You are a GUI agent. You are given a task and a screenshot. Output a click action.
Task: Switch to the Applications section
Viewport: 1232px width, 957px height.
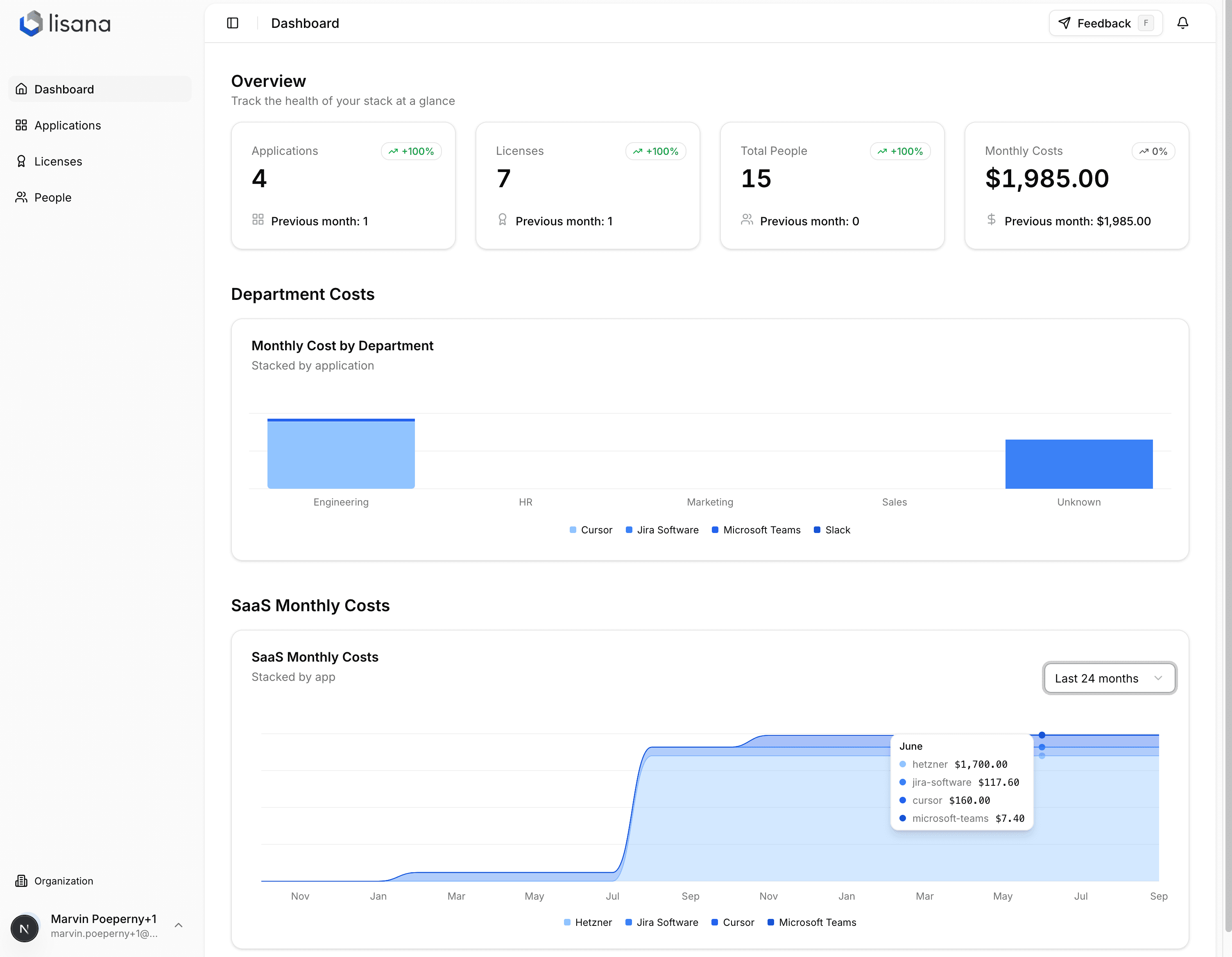[x=67, y=125]
